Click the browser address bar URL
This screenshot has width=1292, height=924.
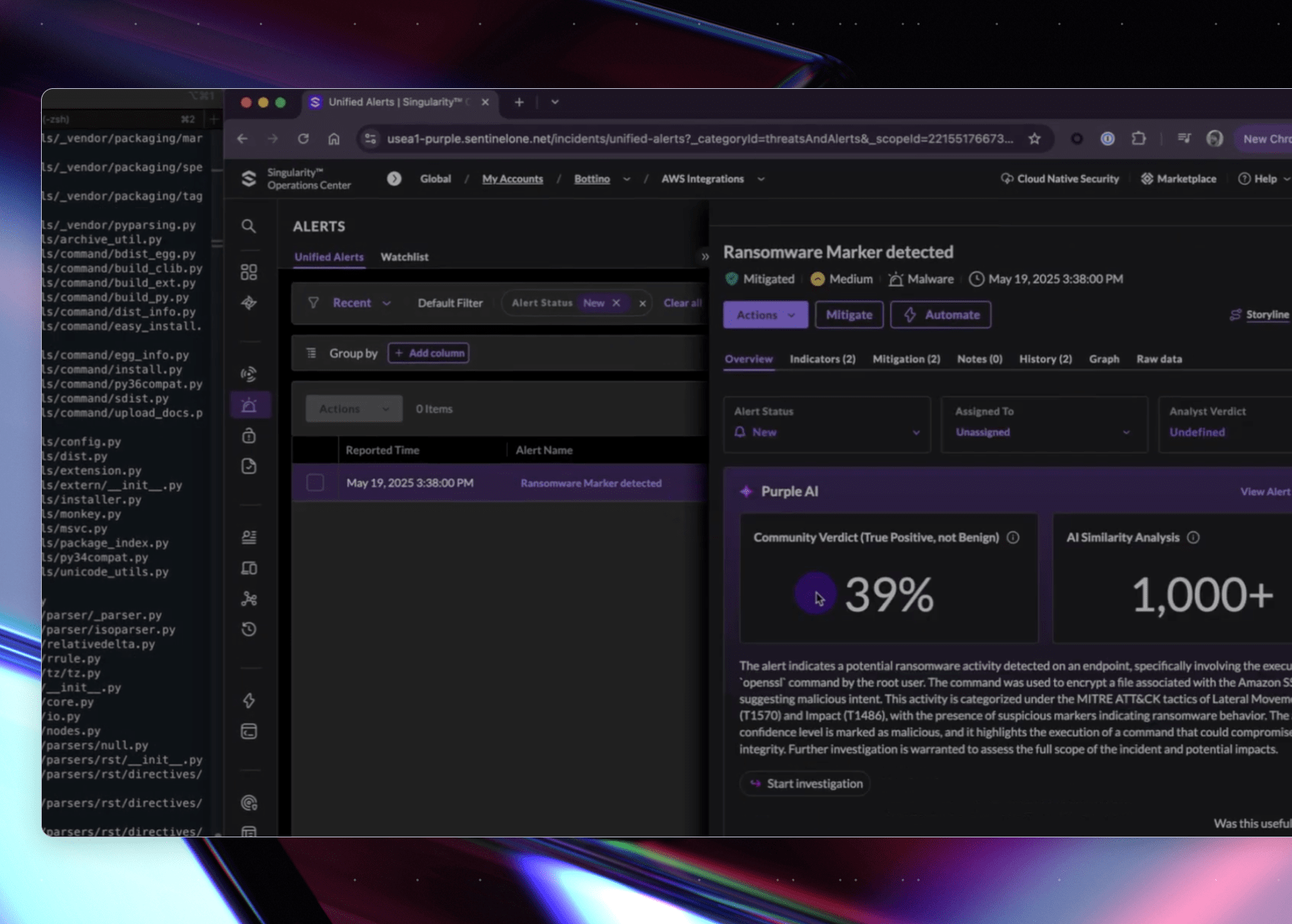tap(699, 138)
